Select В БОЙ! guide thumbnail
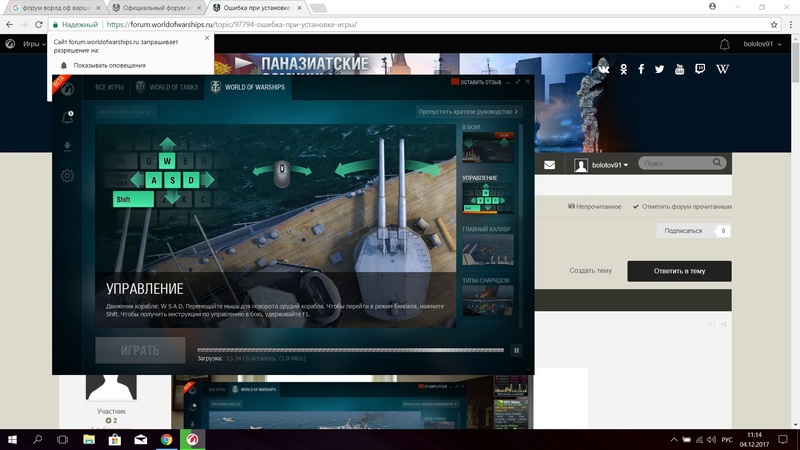The image size is (800, 450). pyautogui.click(x=488, y=147)
